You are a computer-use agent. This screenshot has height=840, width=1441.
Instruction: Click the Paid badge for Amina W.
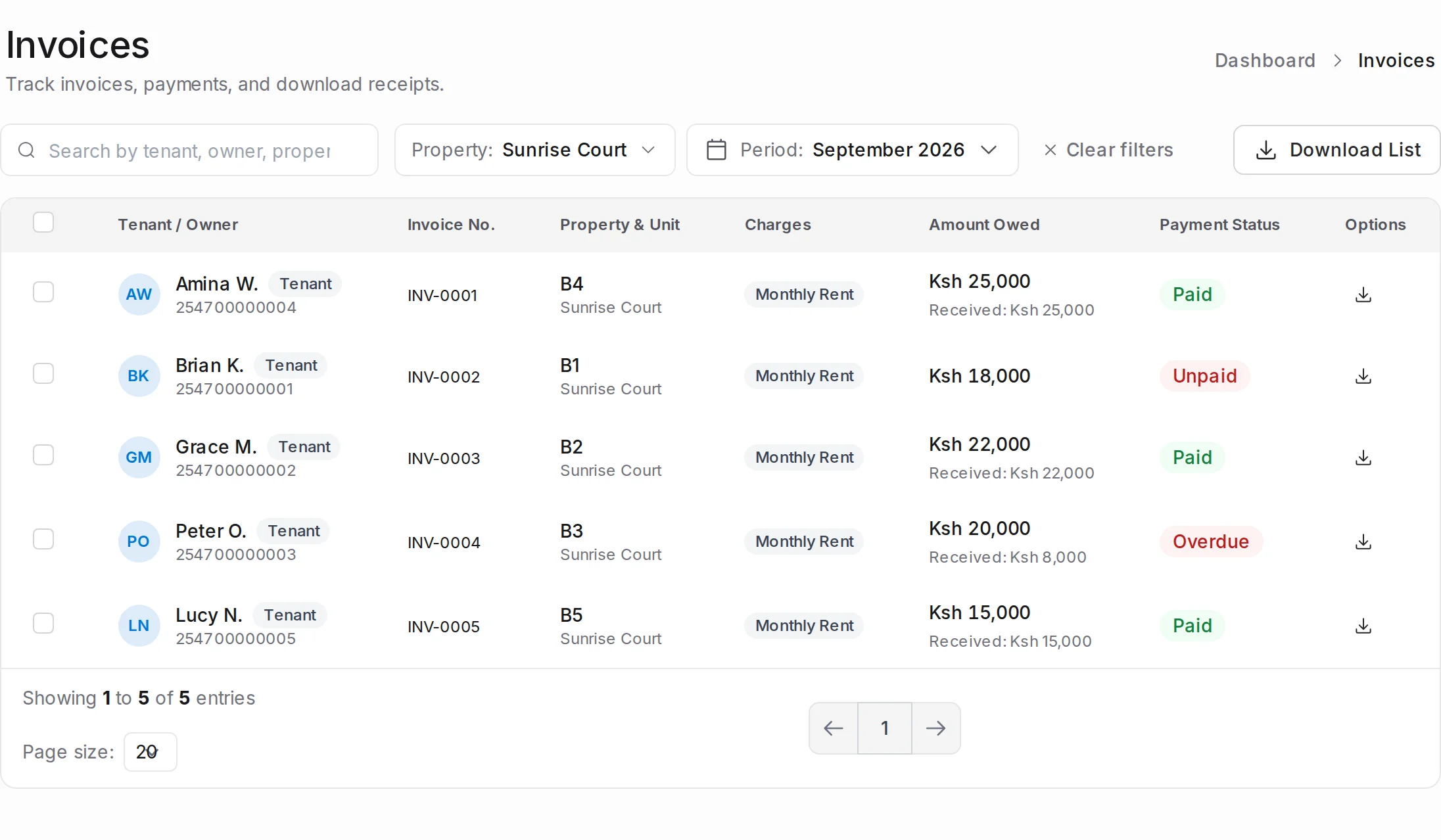[x=1193, y=294]
